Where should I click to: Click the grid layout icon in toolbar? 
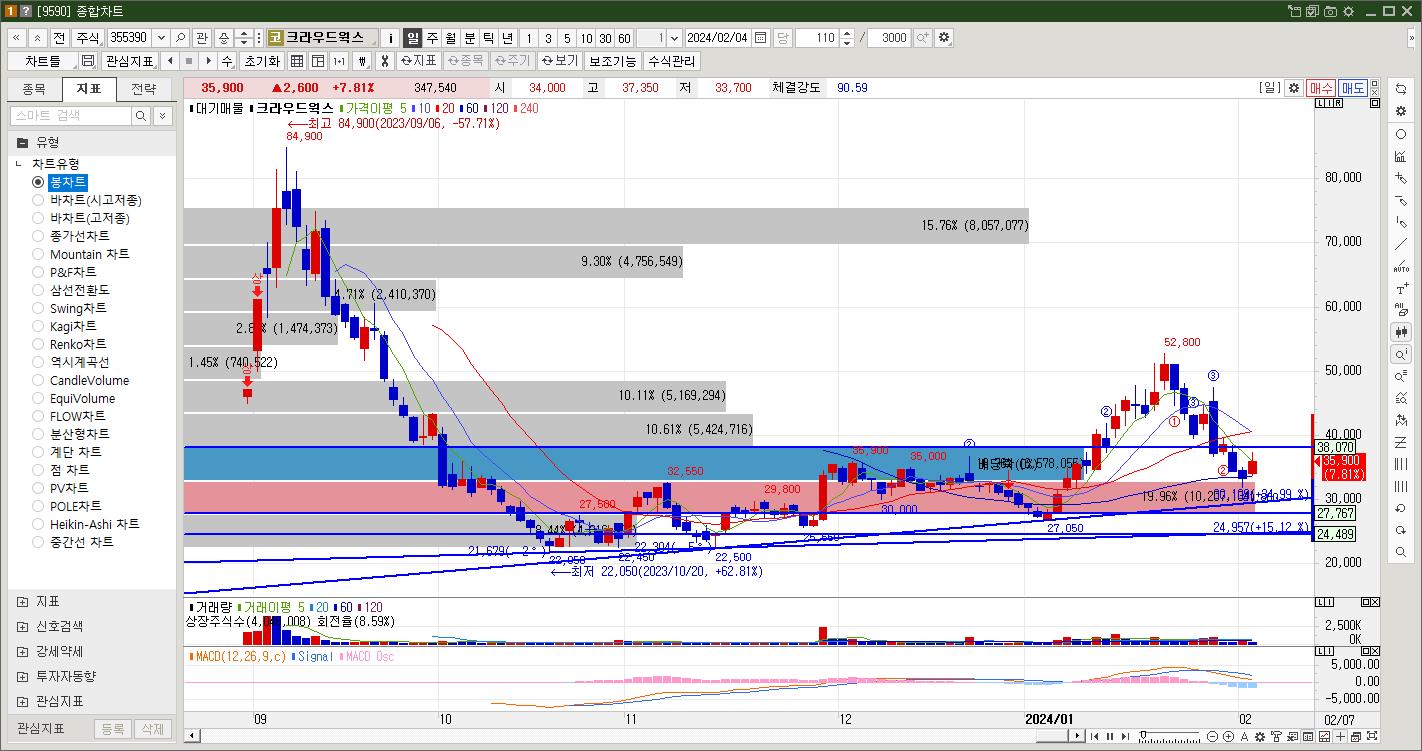point(297,61)
